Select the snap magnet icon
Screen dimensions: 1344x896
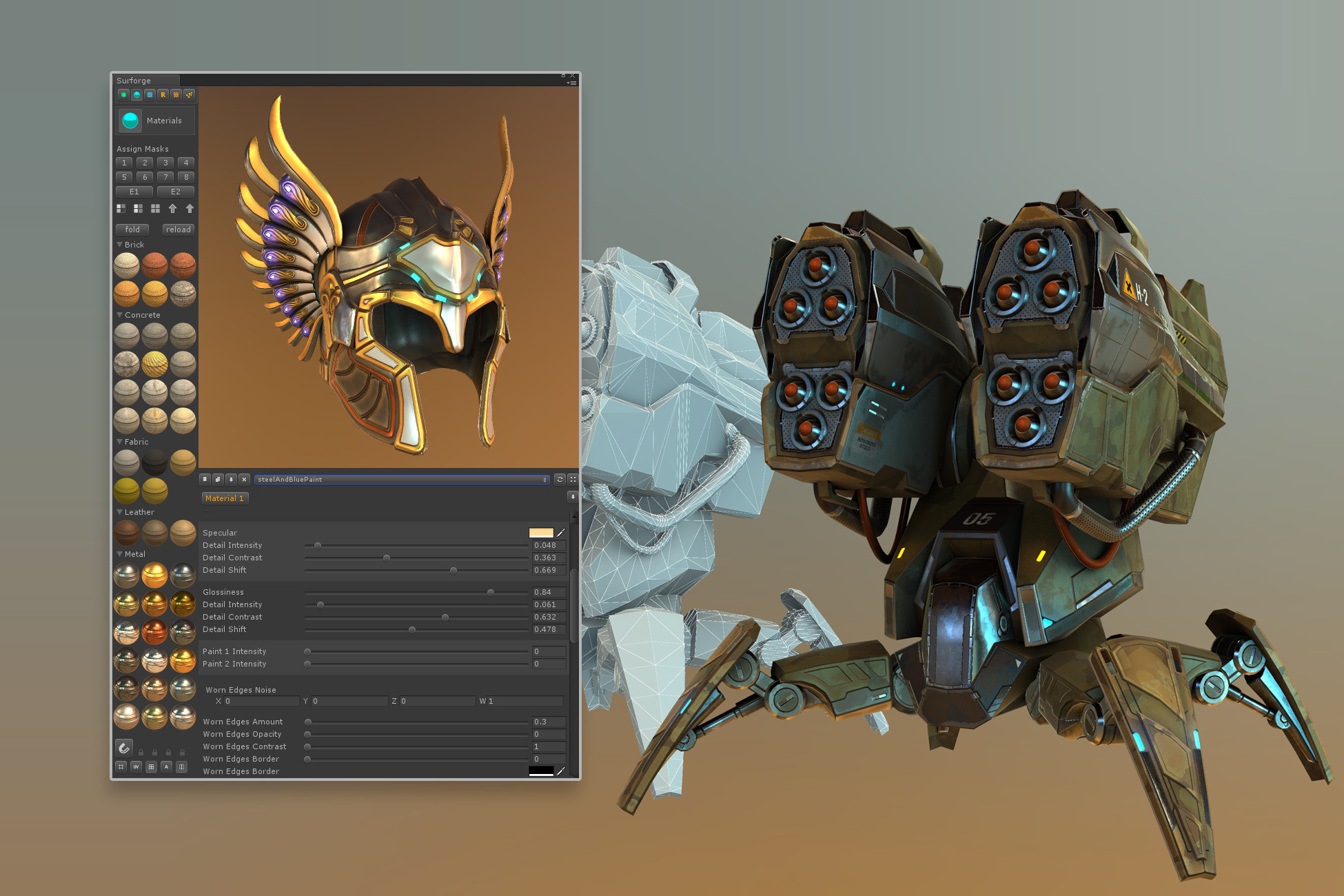coord(124,746)
